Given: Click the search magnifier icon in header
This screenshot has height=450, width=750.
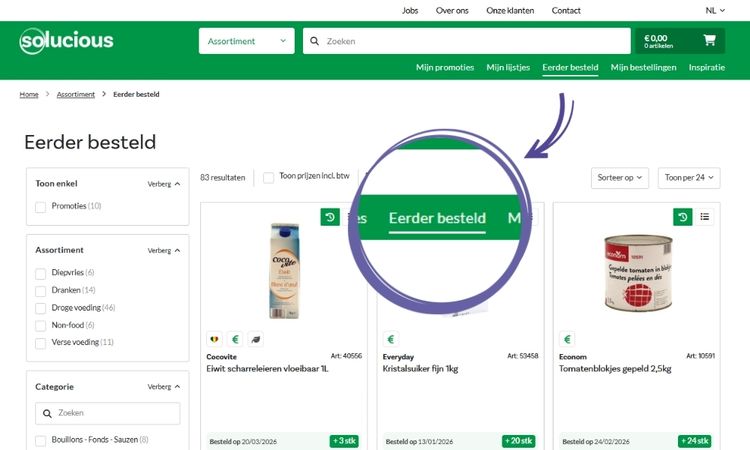Looking at the screenshot, I should pyautogui.click(x=314, y=42).
